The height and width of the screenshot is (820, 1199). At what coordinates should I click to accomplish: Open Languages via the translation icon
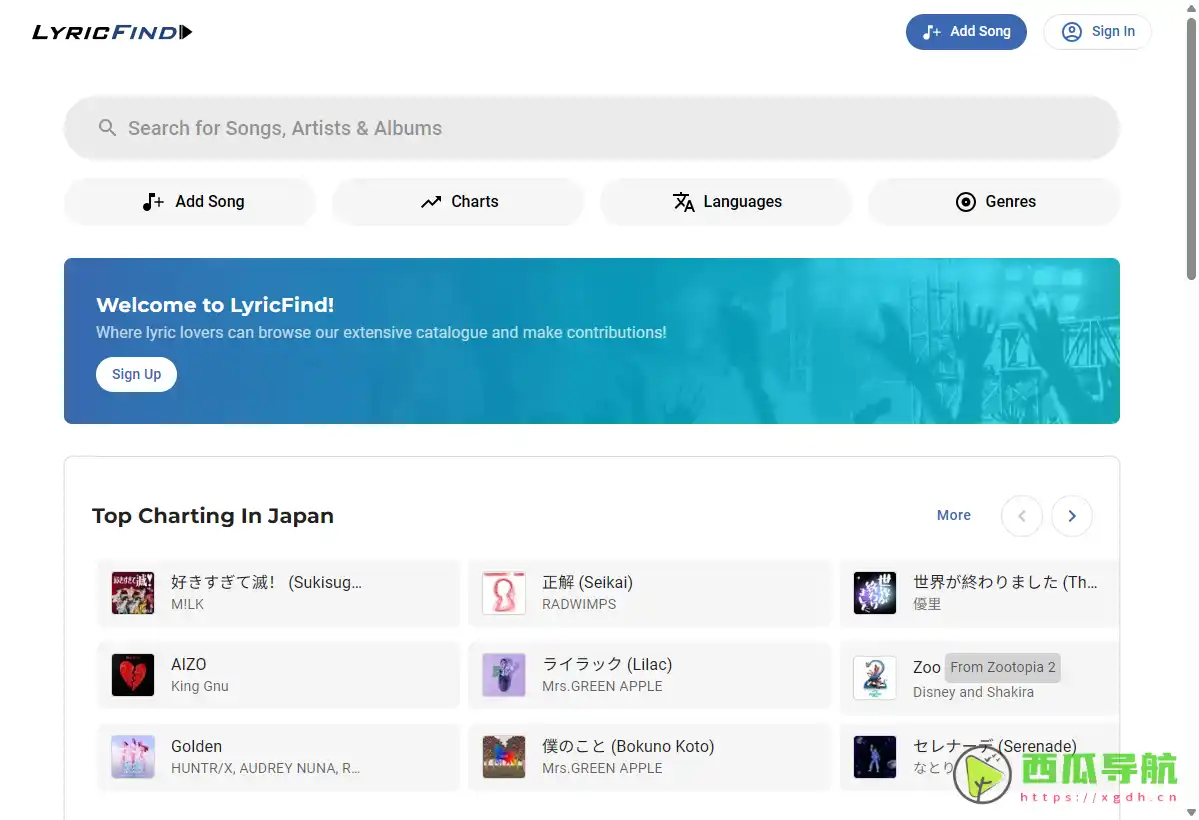tap(685, 202)
